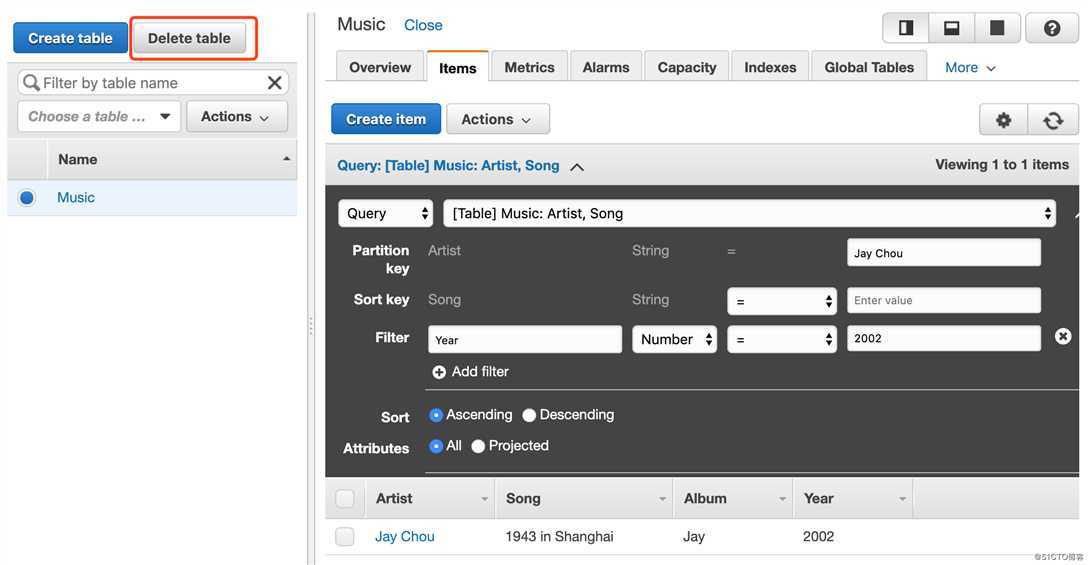Tick the select-all items header checkbox
1088x565 pixels.
[345, 498]
